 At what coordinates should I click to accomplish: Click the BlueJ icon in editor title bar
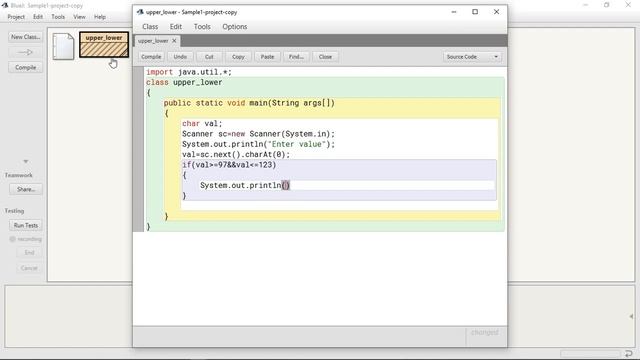[x=140, y=12]
